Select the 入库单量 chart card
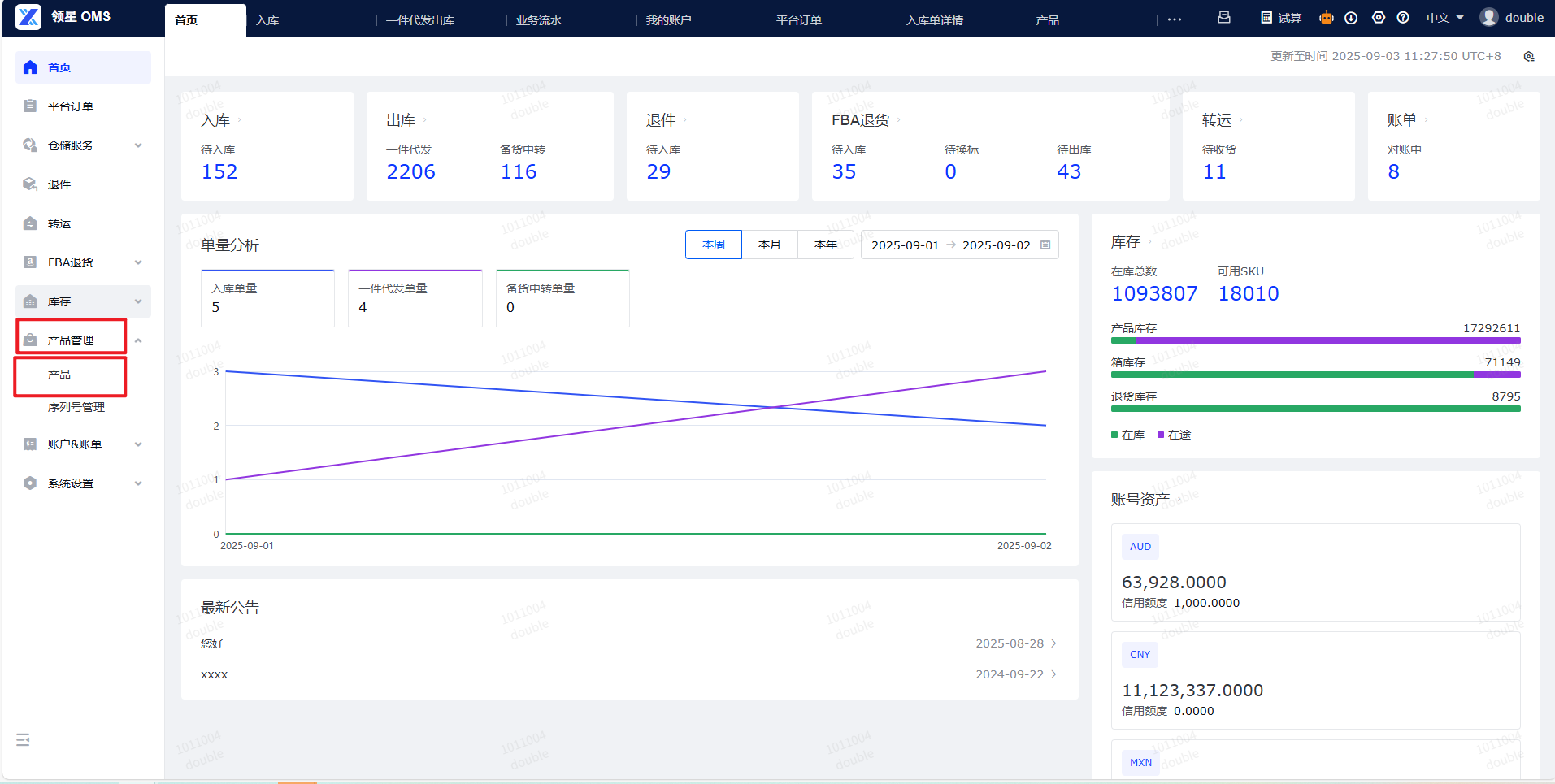 click(268, 298)
